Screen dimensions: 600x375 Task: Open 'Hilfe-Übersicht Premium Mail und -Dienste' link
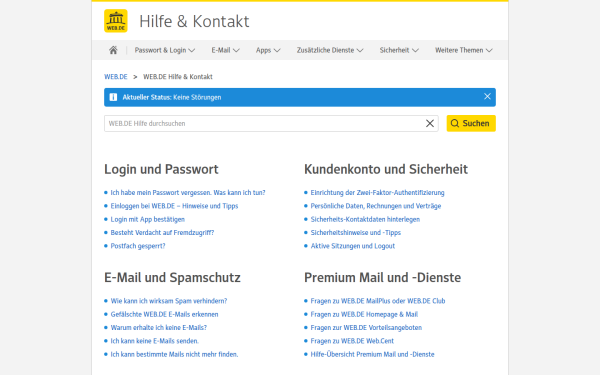372,354
